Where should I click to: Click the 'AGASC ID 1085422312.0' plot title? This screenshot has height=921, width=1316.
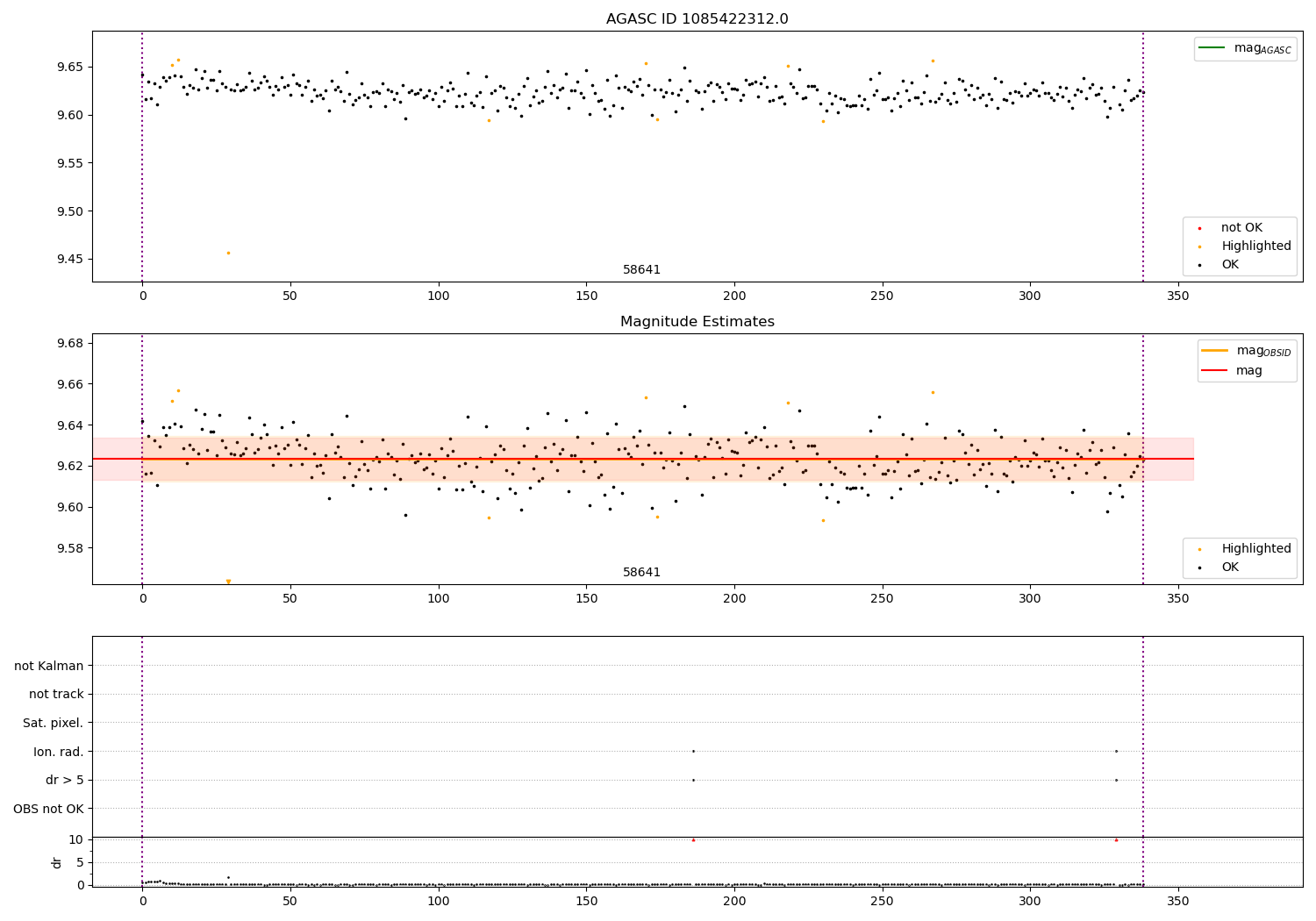697,19
